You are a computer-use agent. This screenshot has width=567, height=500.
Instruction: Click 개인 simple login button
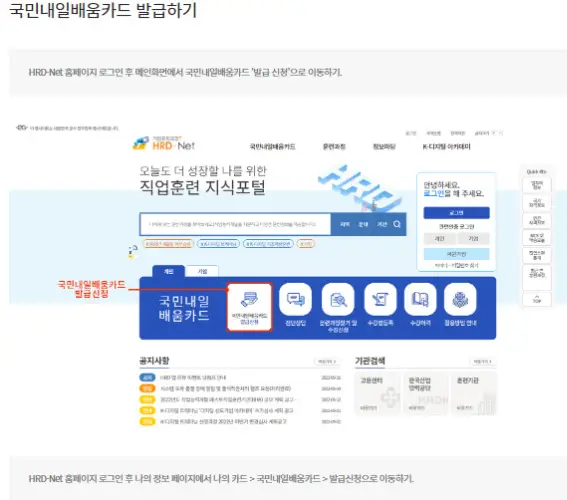pos(439,239)
